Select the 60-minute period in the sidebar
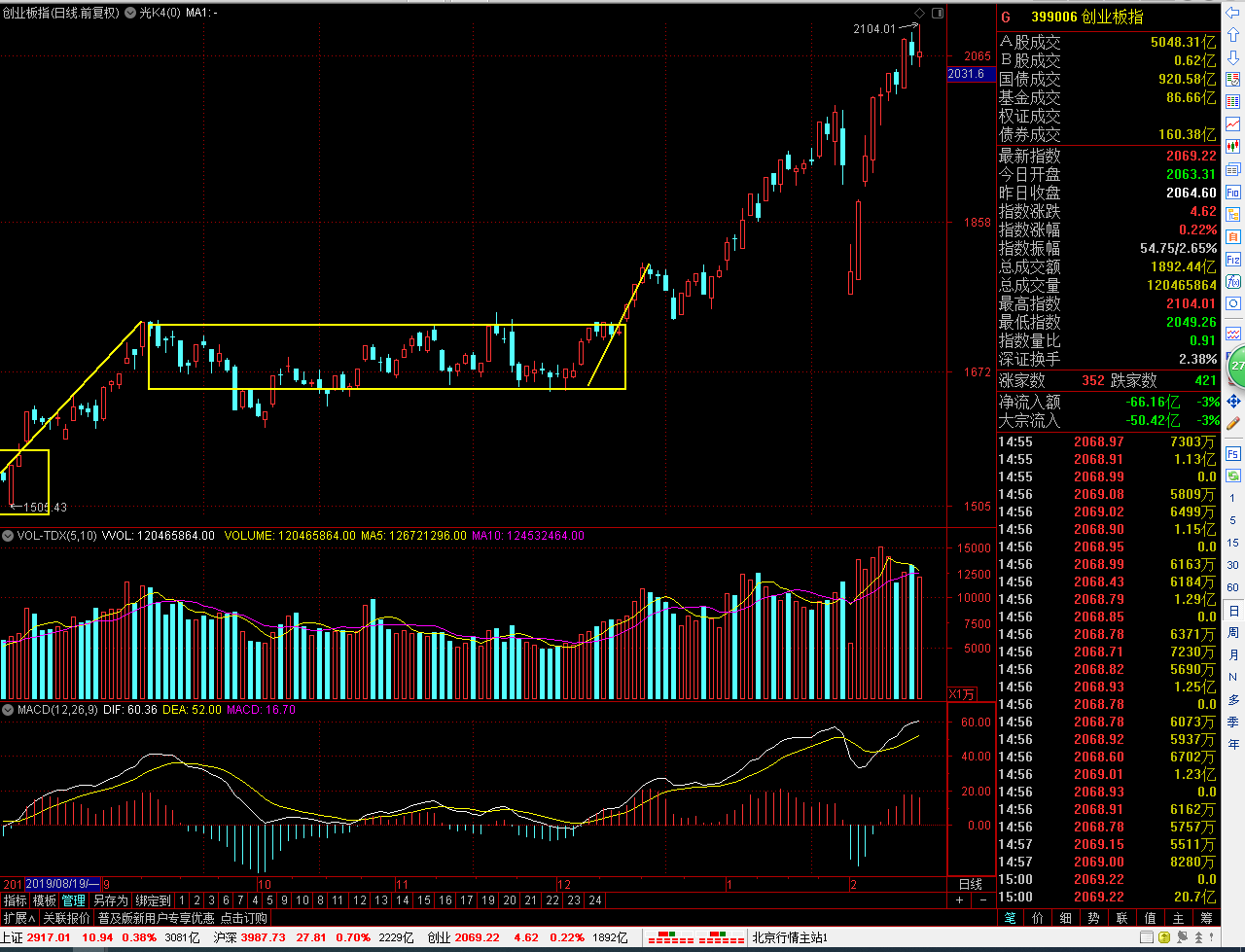The image size is (1245, 952). pos(1233,587)
